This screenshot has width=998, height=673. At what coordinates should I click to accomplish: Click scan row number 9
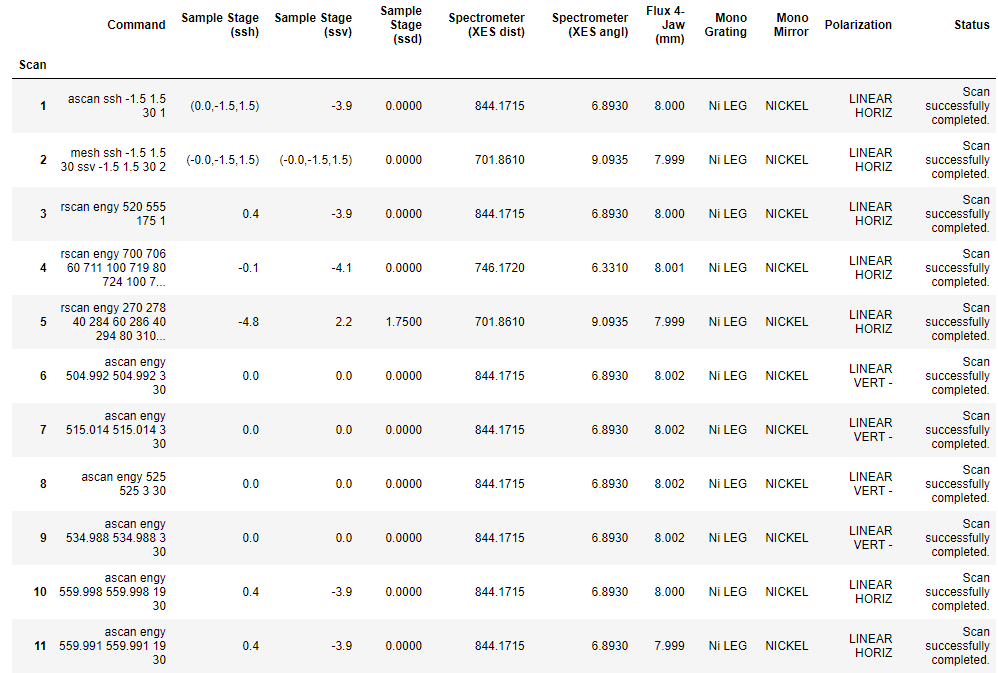(43, 538)
